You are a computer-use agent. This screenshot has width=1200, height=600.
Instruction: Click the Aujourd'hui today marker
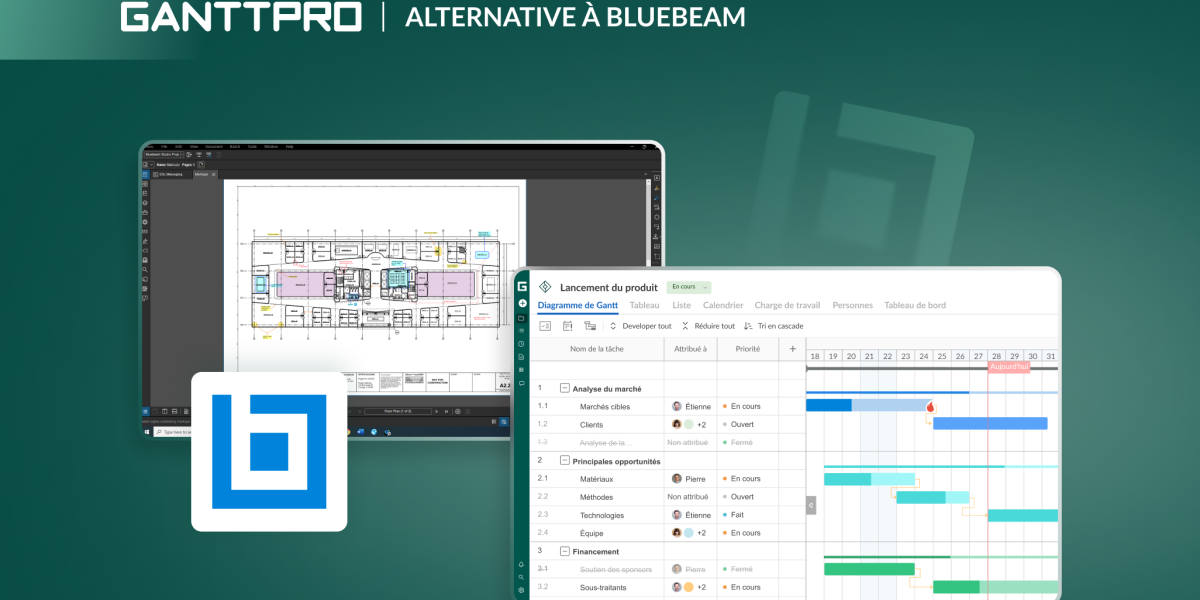tap(1009, 367)
